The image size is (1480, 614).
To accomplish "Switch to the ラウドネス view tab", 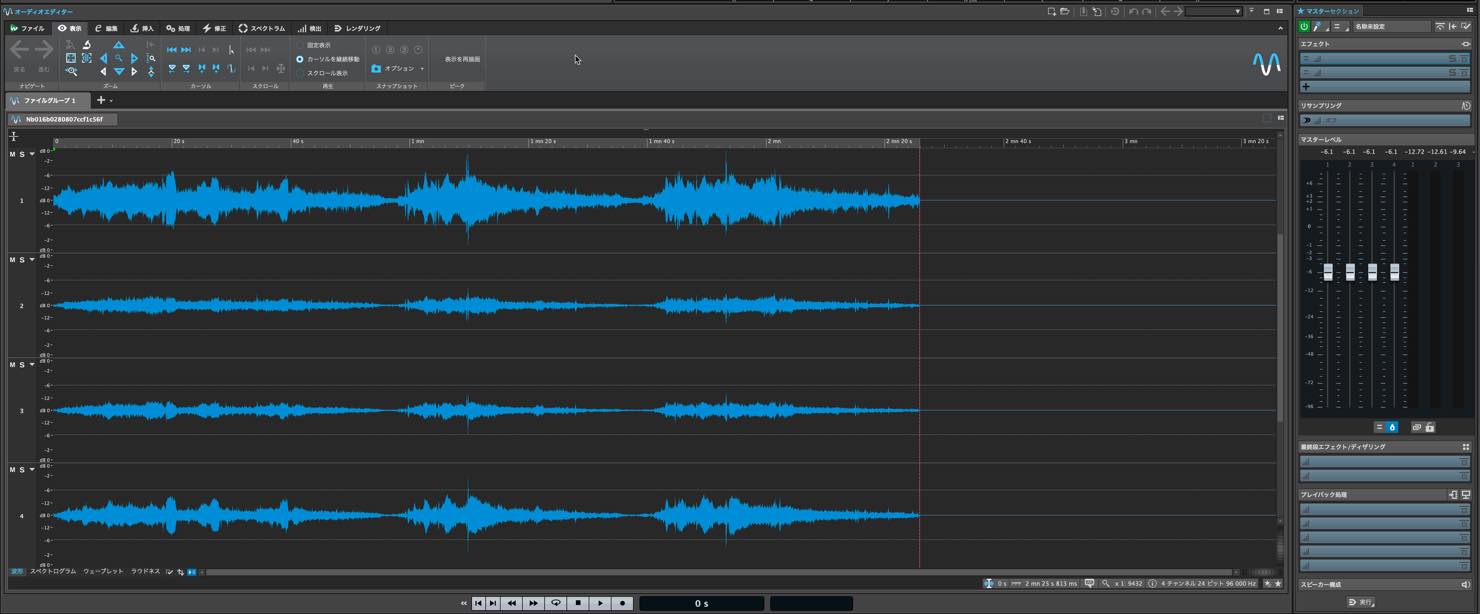I will click(145, 571).
